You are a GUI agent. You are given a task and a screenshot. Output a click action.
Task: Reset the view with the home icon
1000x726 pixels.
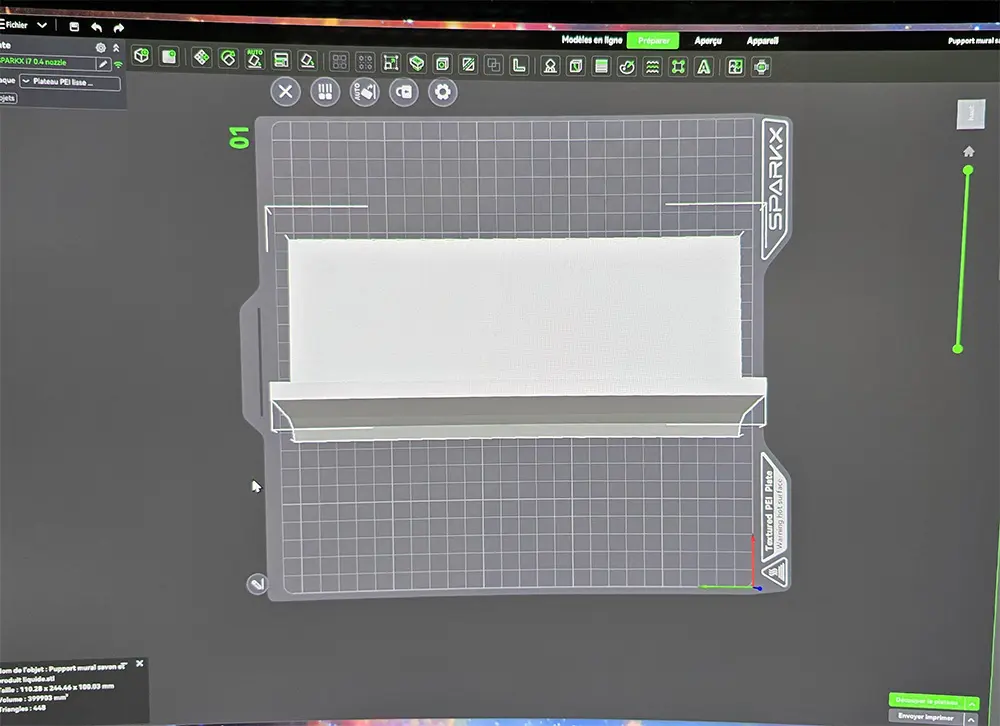[969, 152]
